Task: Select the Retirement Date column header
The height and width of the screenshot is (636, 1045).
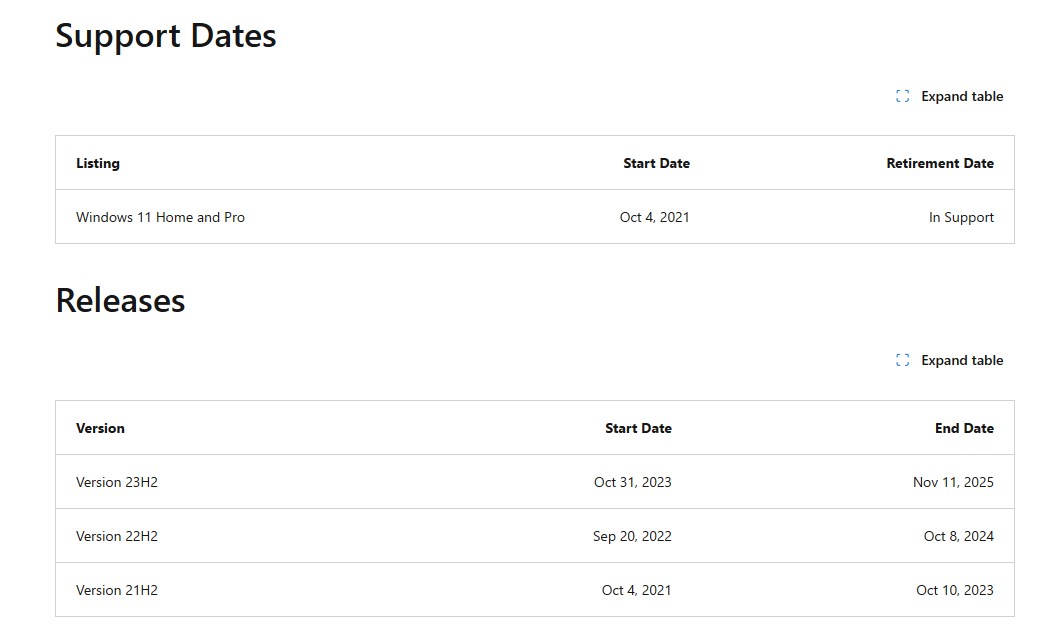Action: (940, 163)
